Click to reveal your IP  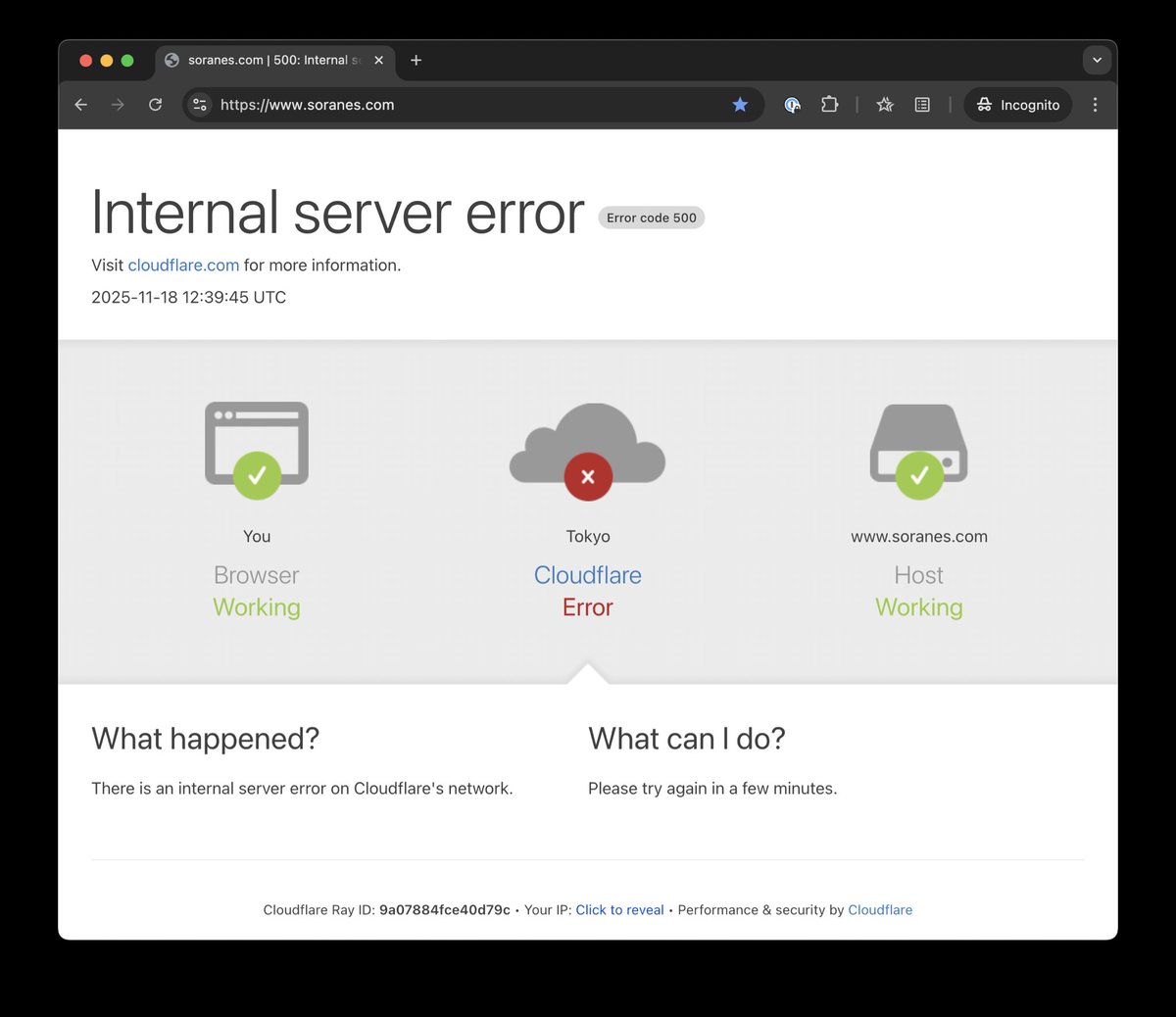[x=619, y=910]
